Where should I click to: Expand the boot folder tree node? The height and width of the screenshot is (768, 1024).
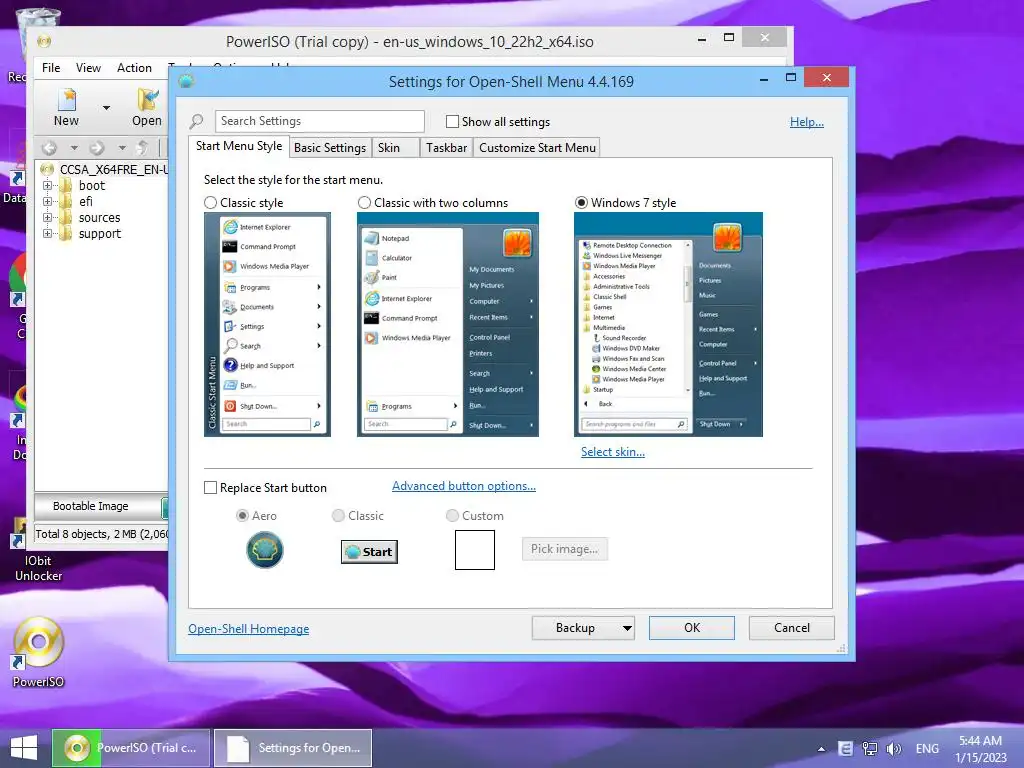(48, 185)
